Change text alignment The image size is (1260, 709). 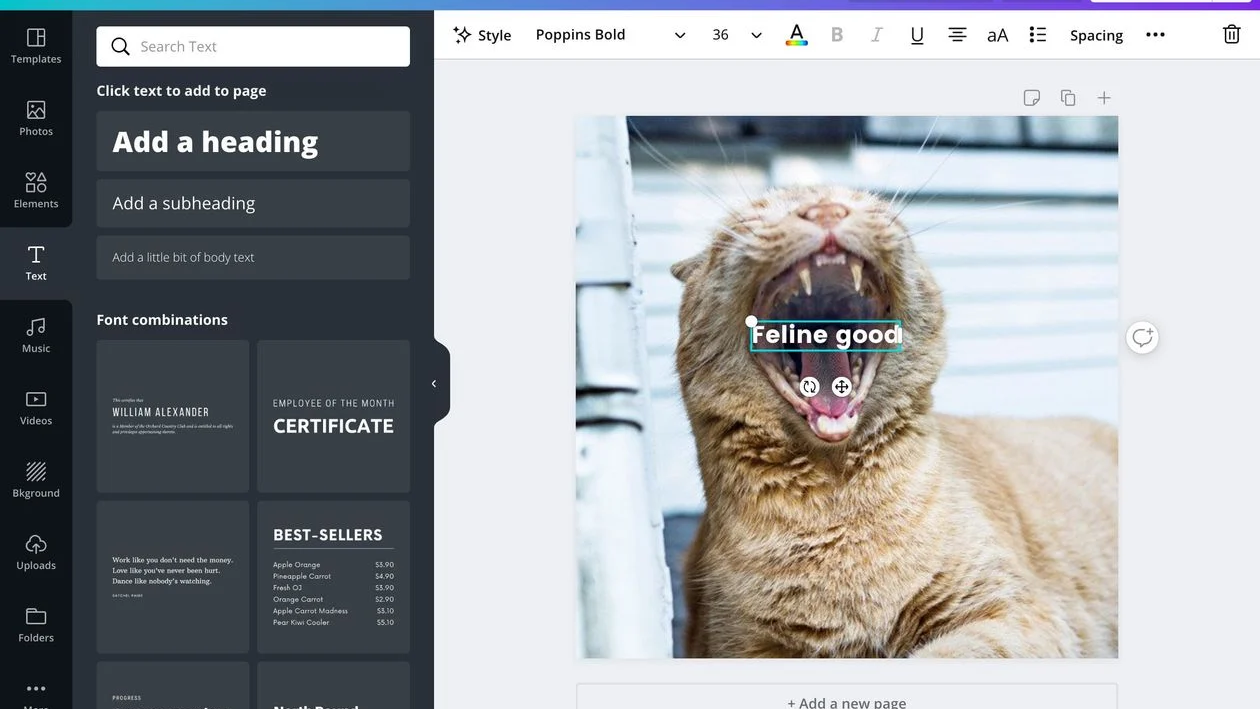957,35
